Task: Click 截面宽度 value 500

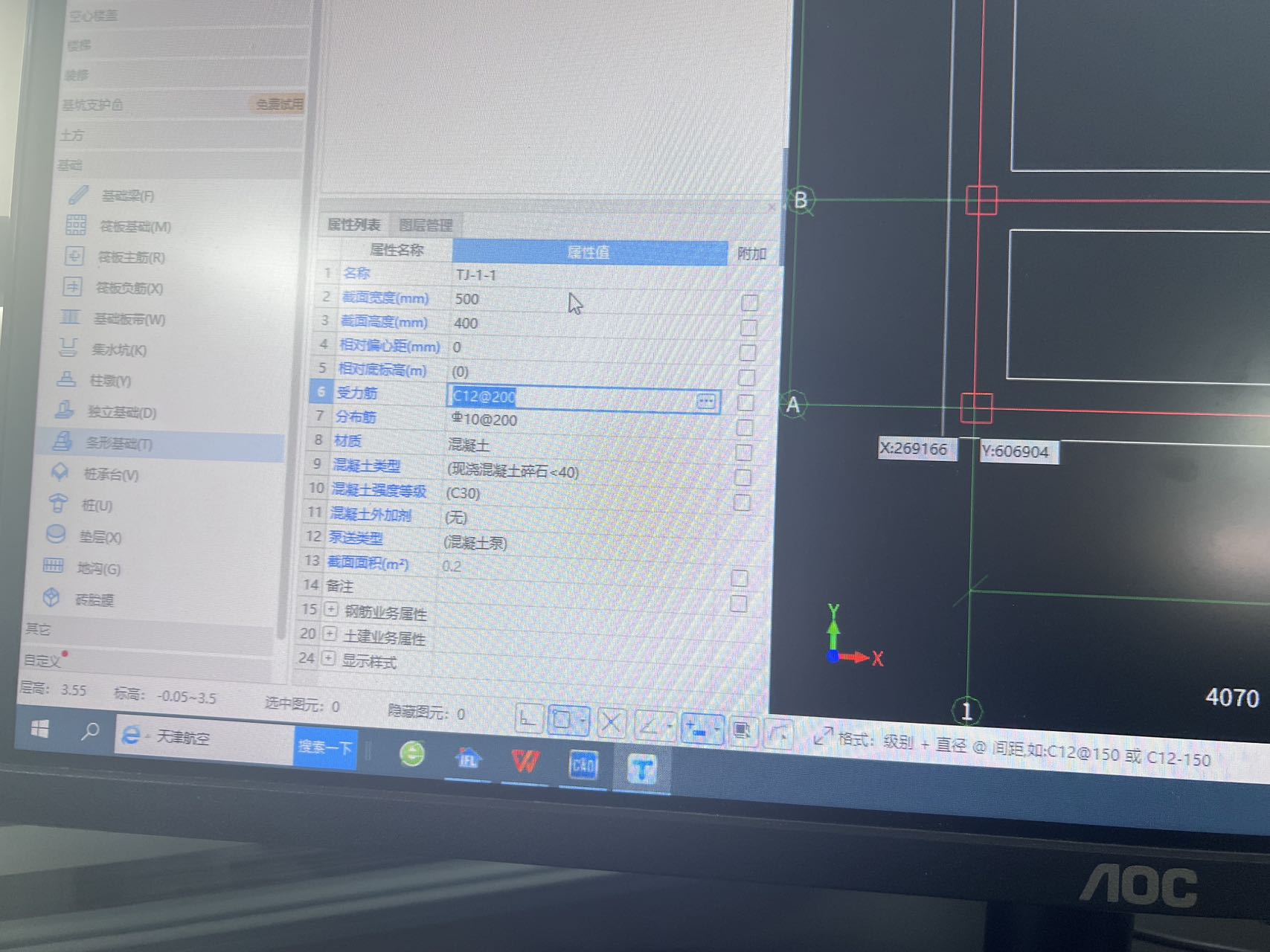Action: pos(467,299)
